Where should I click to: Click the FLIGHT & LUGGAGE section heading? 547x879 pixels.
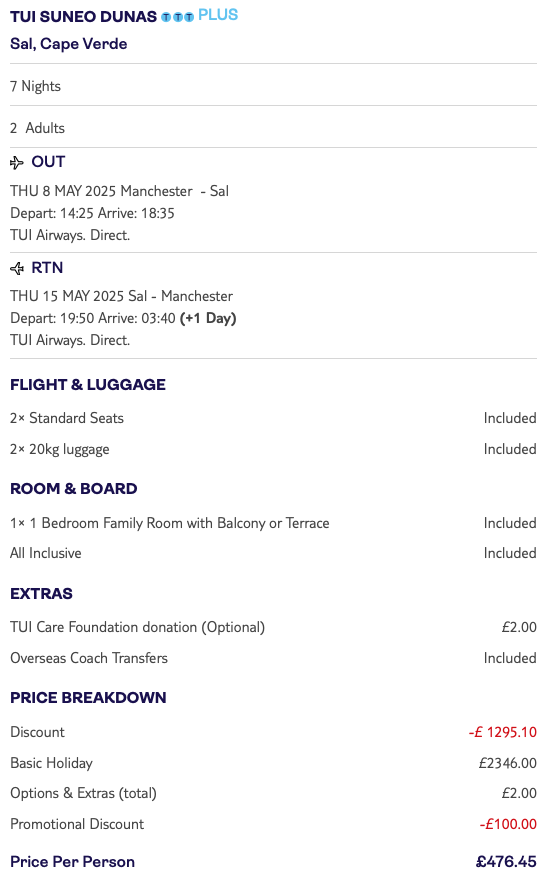click(88, 385)
